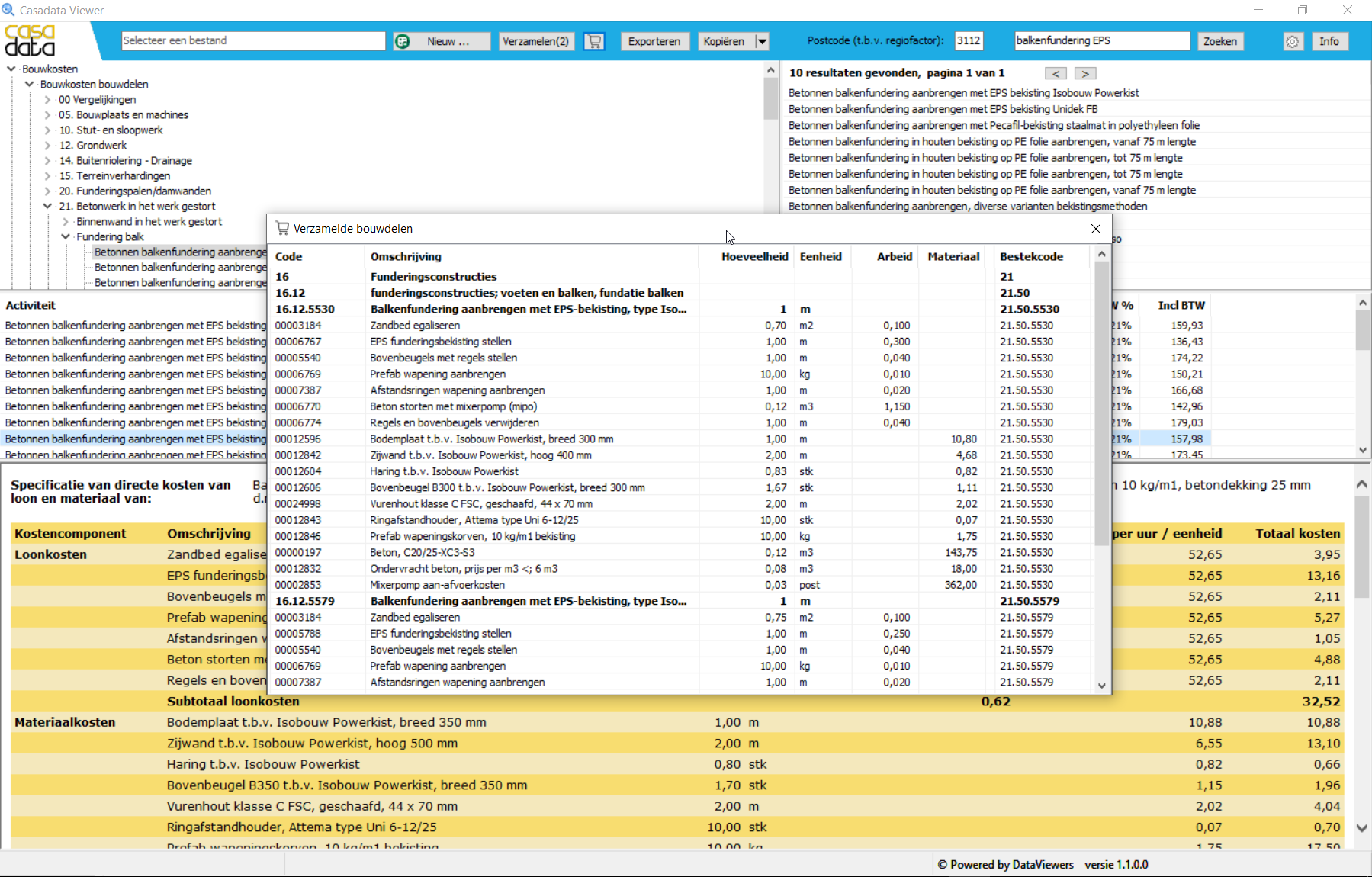Select result with EPS bekisting Isobouw Powerkist
The width and height of the screenshot is (1372, 877).
(x=963, y=93)
